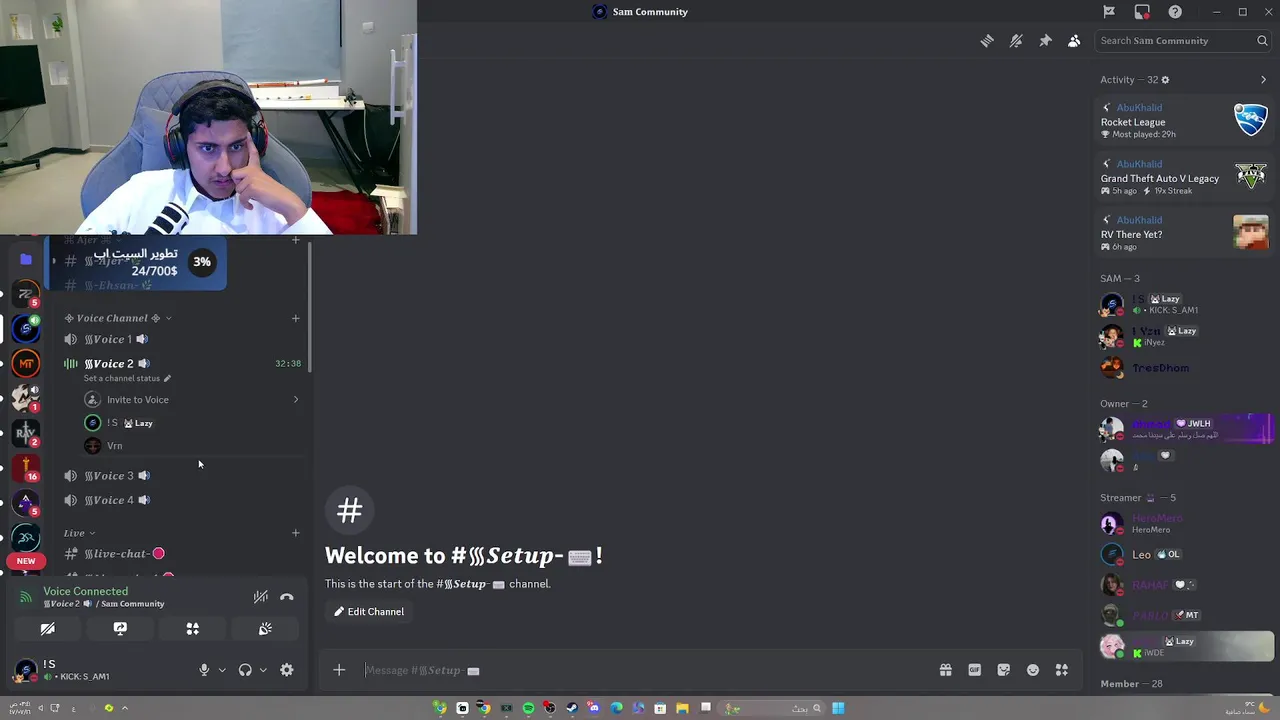Viewport: 1280px width, 720px height.
Task: Click user Vrn in Voice 2
Action: (191, 446)
